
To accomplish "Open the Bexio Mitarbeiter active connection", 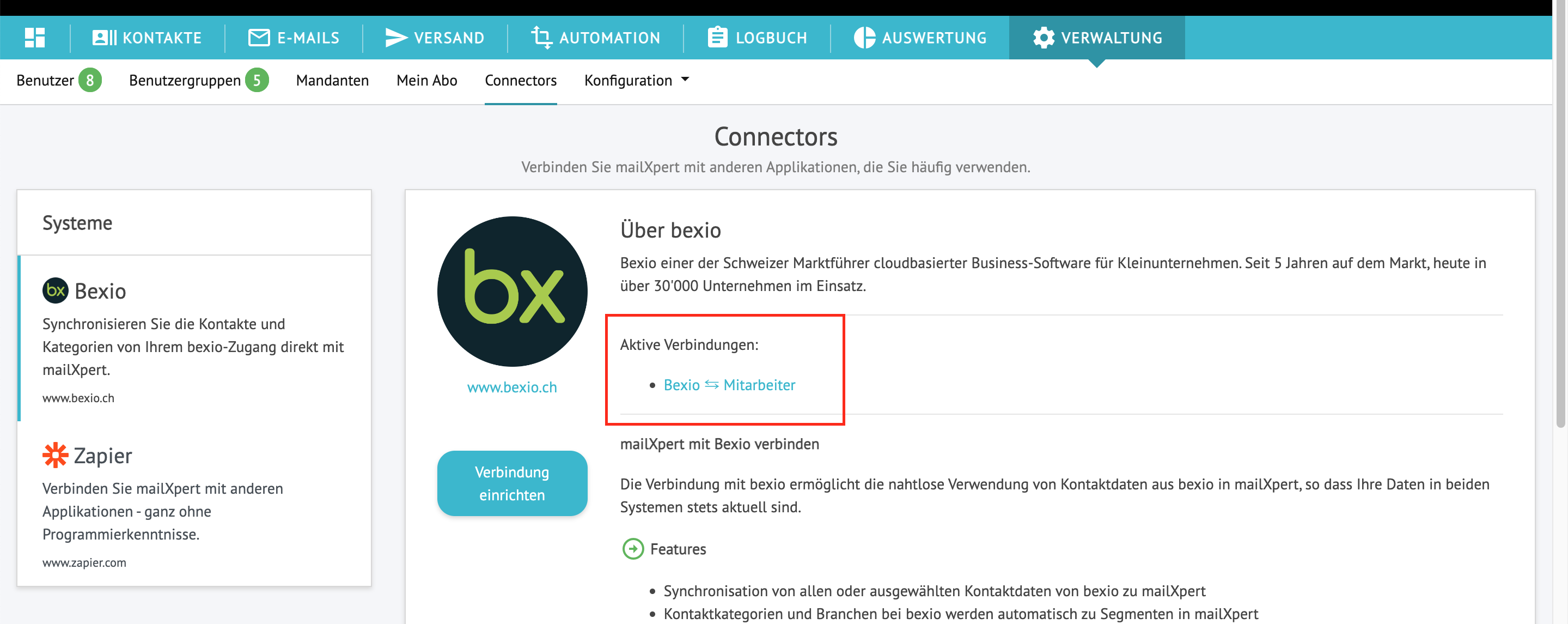I will 729,385.
